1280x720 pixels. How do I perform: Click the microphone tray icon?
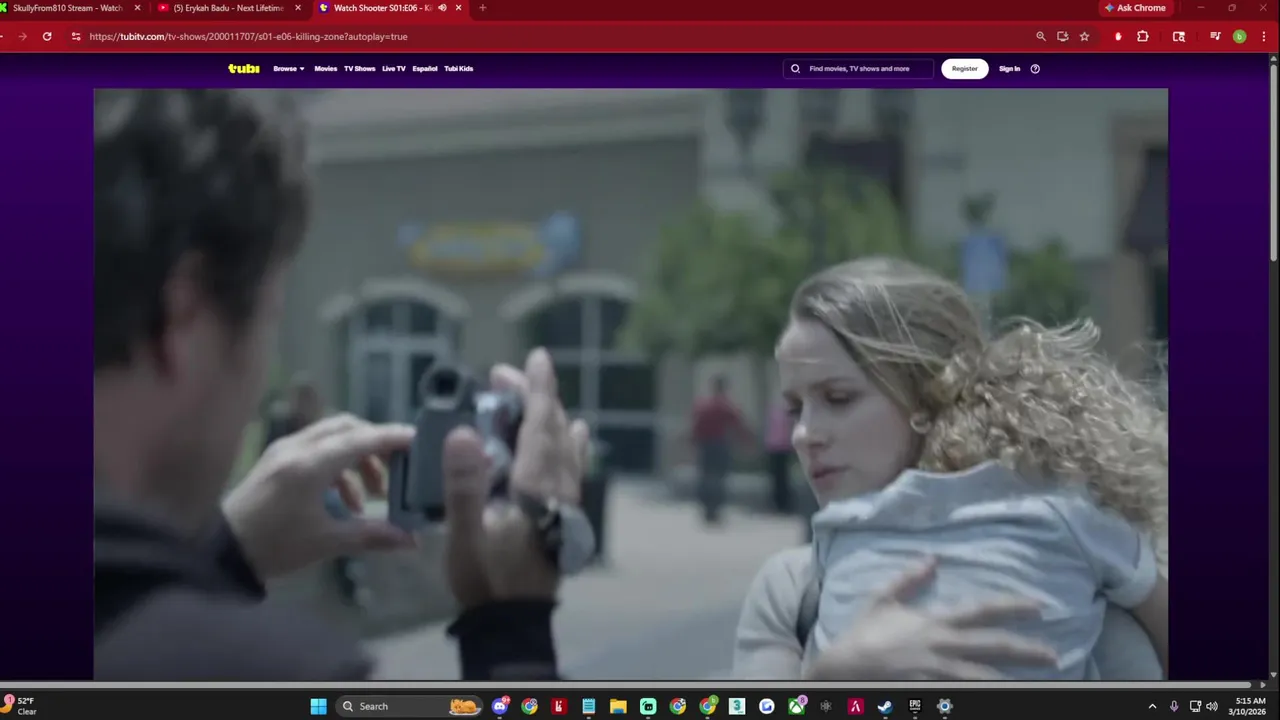(x=1174, y=706)
